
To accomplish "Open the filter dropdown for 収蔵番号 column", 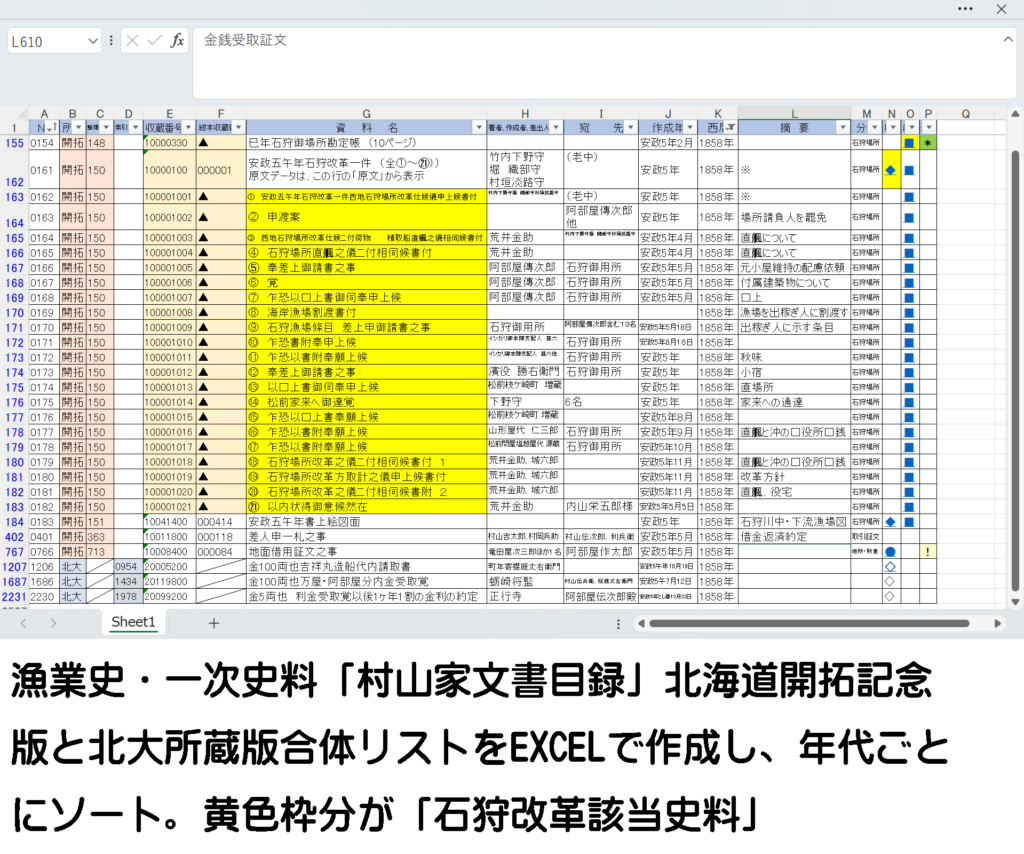I will pos(188,127).
